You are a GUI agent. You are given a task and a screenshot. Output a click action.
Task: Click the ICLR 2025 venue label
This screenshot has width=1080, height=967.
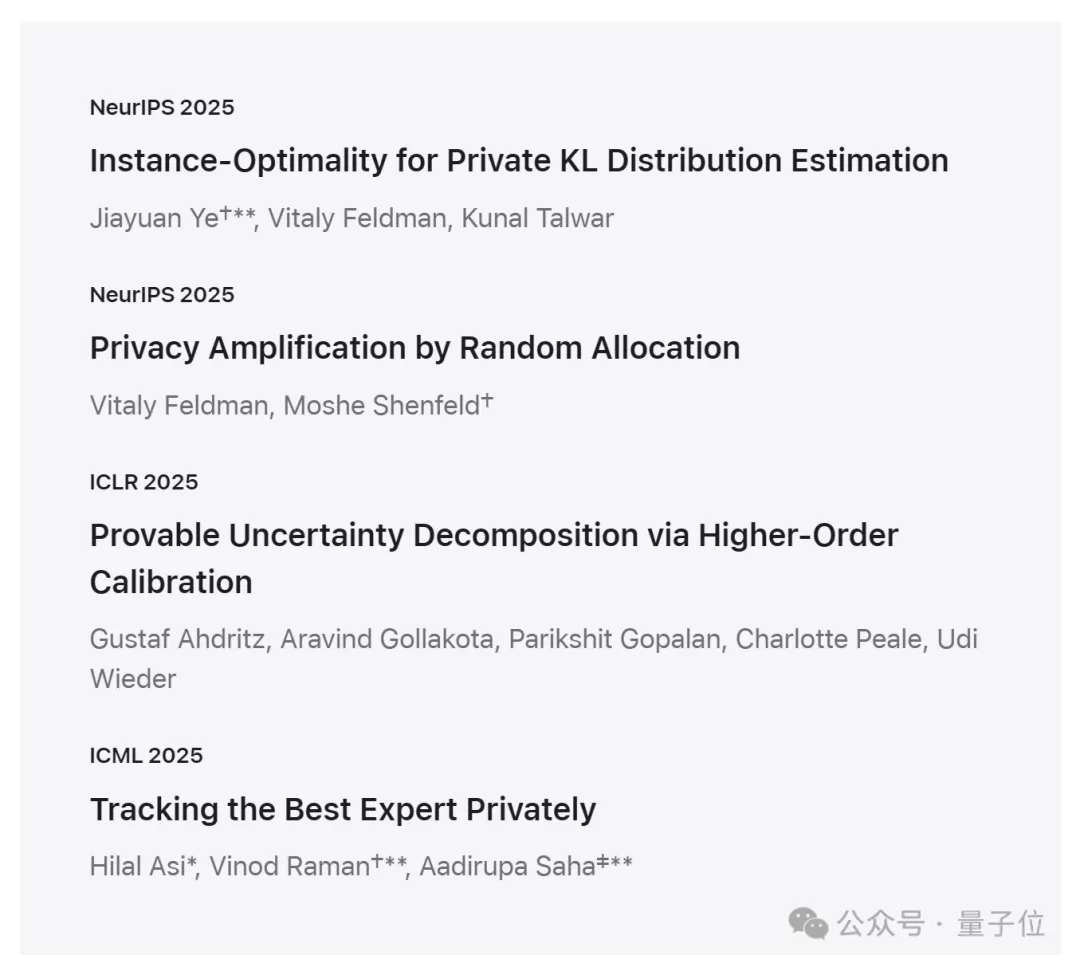(x=144, y=482)
